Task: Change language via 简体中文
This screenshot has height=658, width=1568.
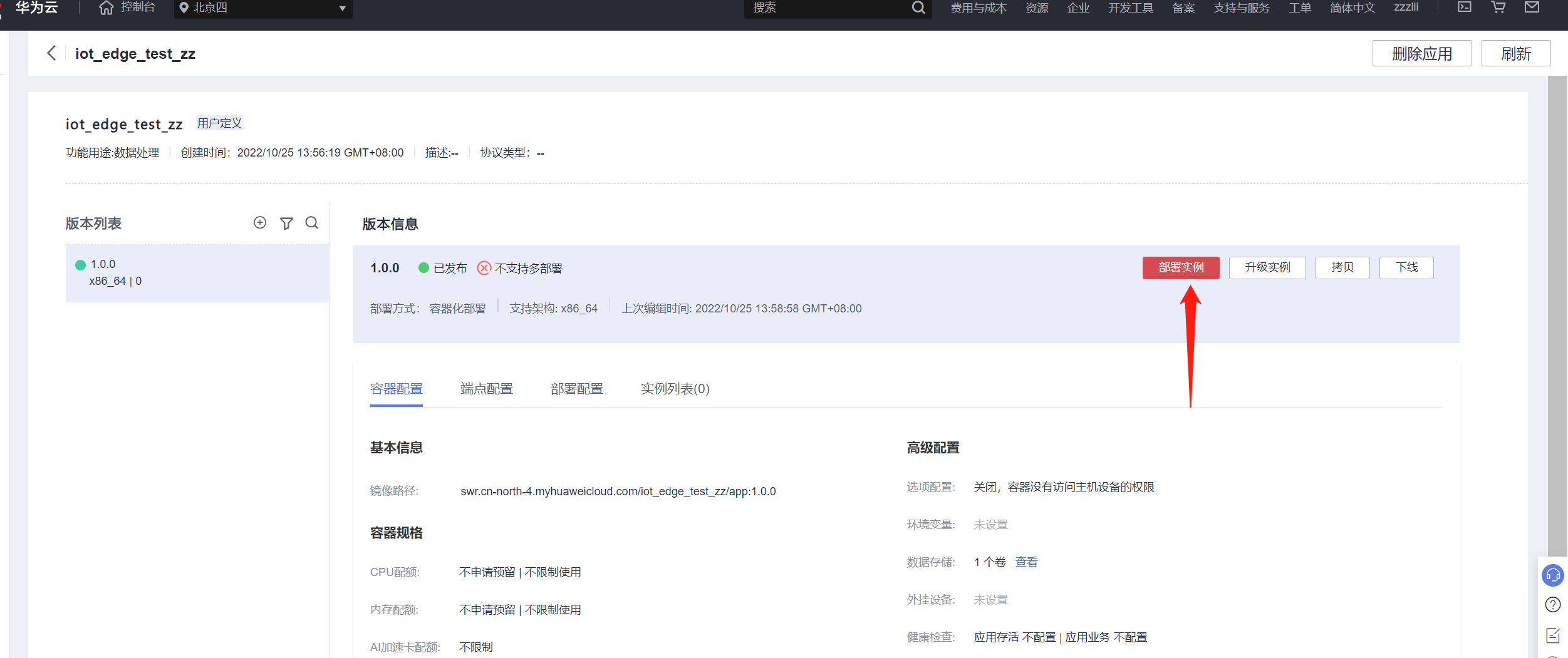Action: click(x=1353, y=8)
